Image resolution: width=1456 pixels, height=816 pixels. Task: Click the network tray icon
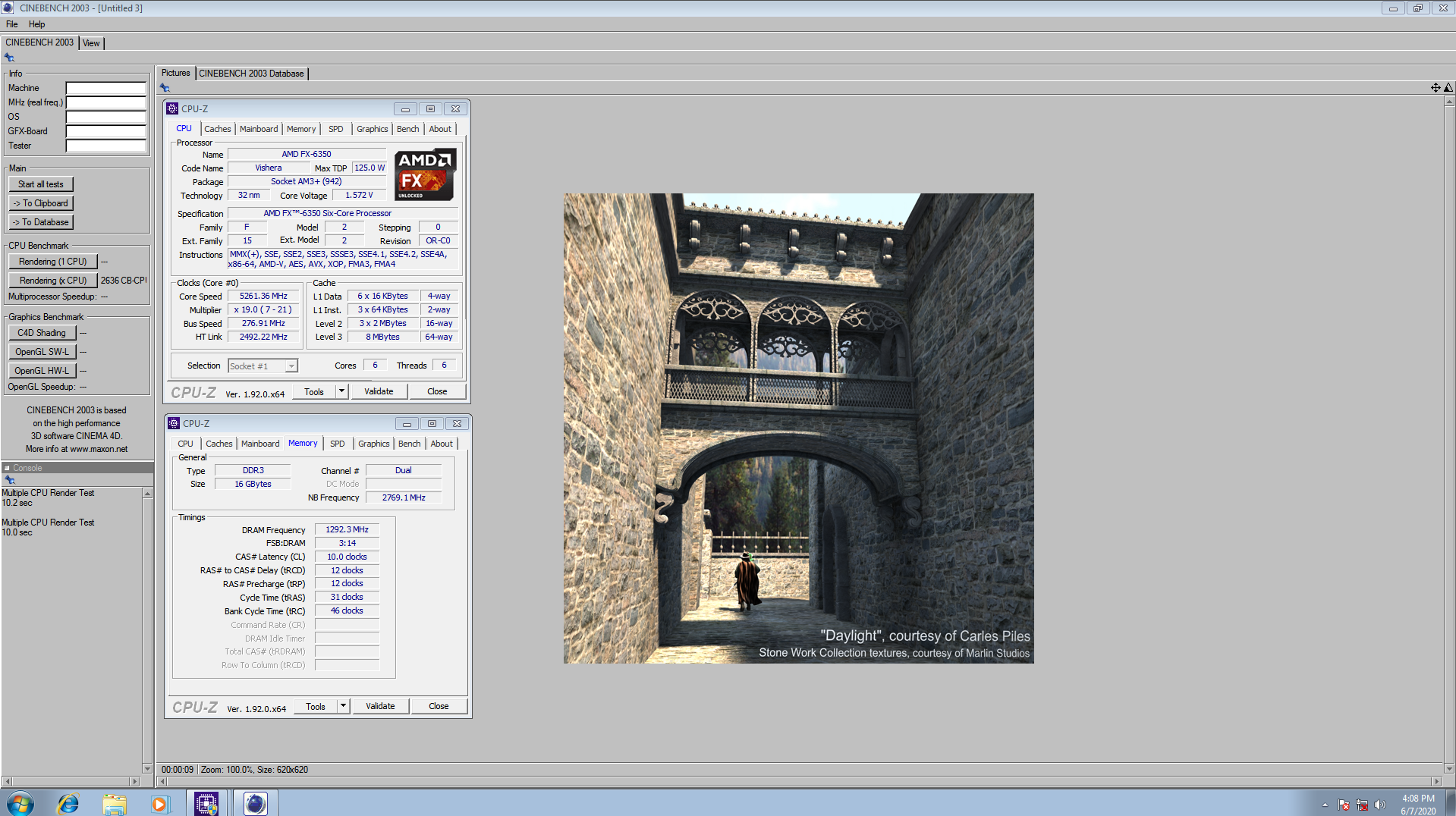[x=1362, y=805]
